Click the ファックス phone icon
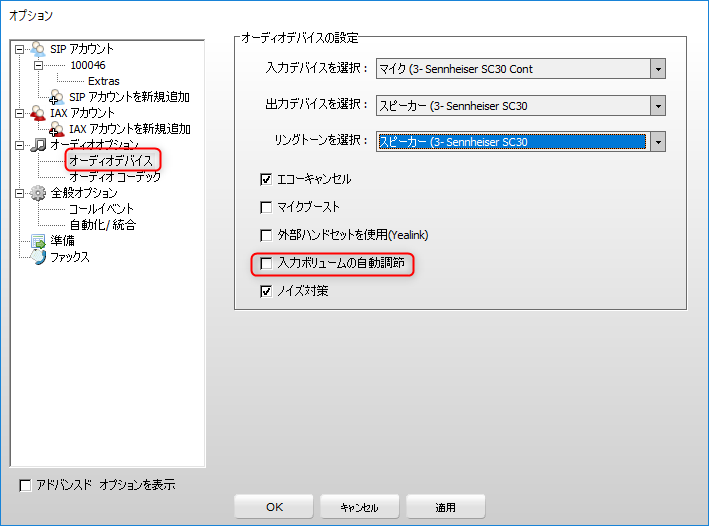The image size is (709, 526). tap(38, 257)
